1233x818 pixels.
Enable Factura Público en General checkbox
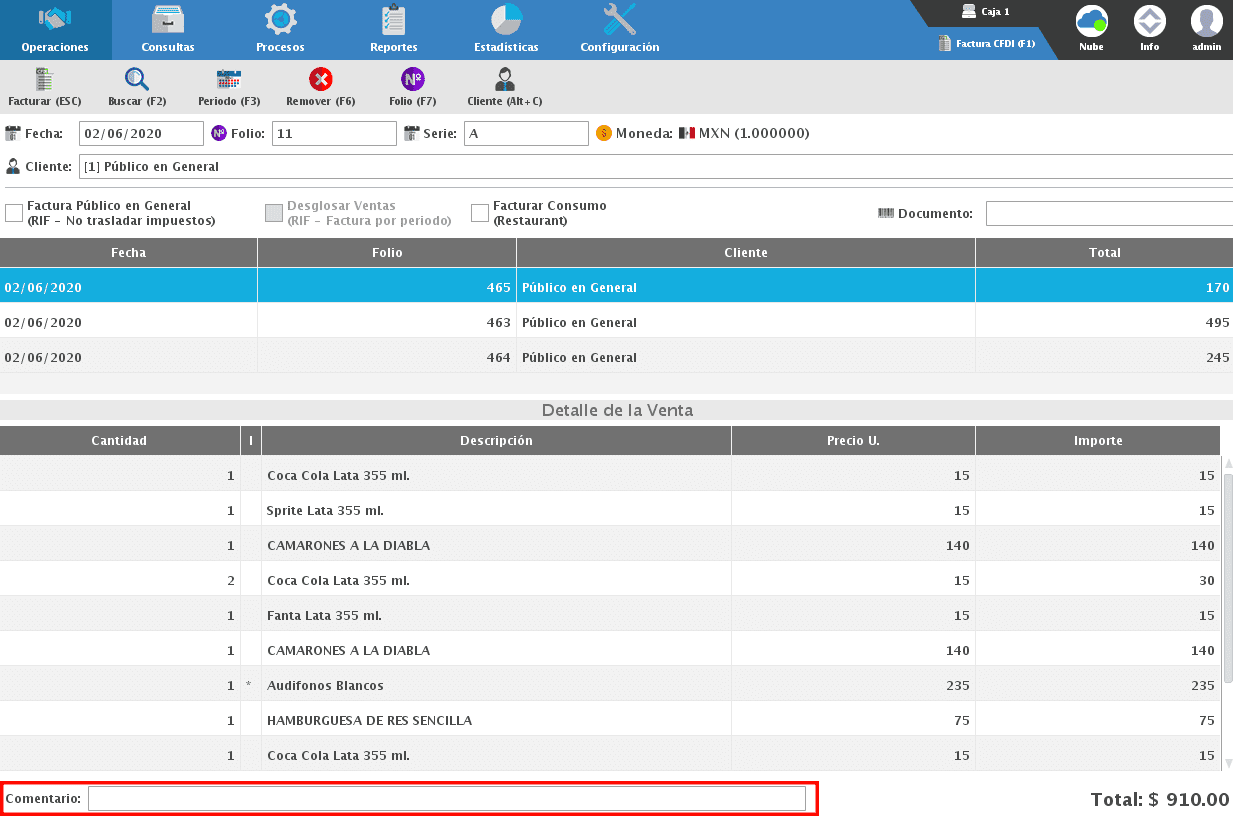tap(14, 213)
